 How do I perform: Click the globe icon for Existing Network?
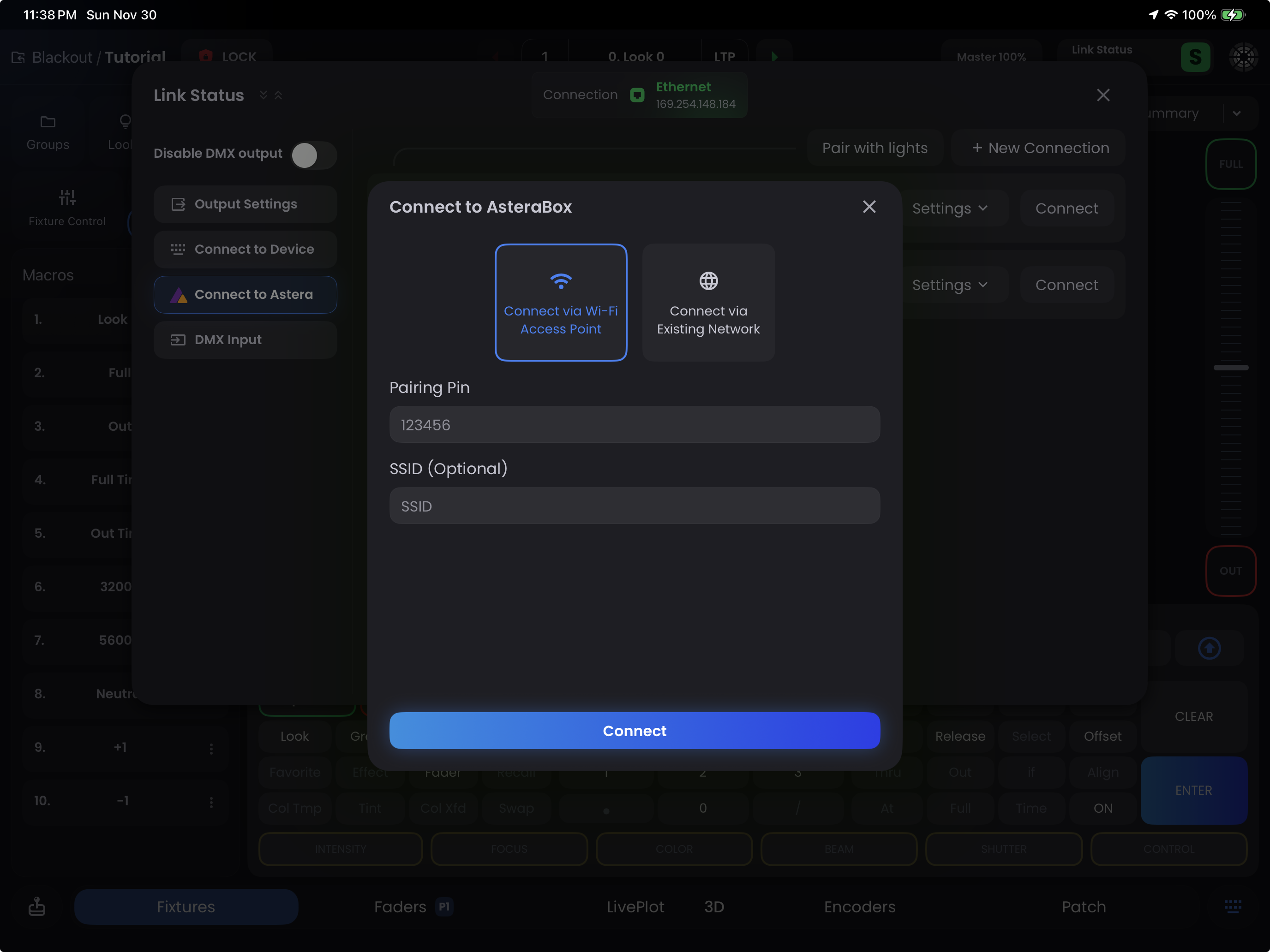708,280
